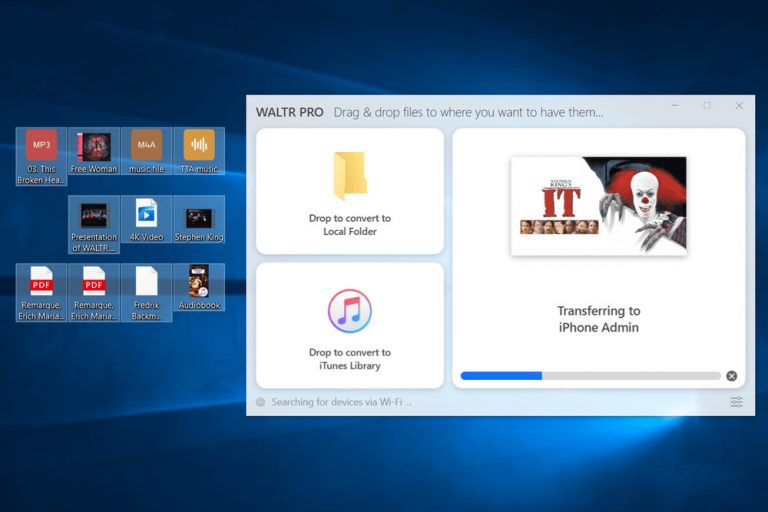The height and width of the screenshot is (512, 768).
Task: Maximize the WALTR PRO window
Action: pyautogui.click(x=707, y=105)
